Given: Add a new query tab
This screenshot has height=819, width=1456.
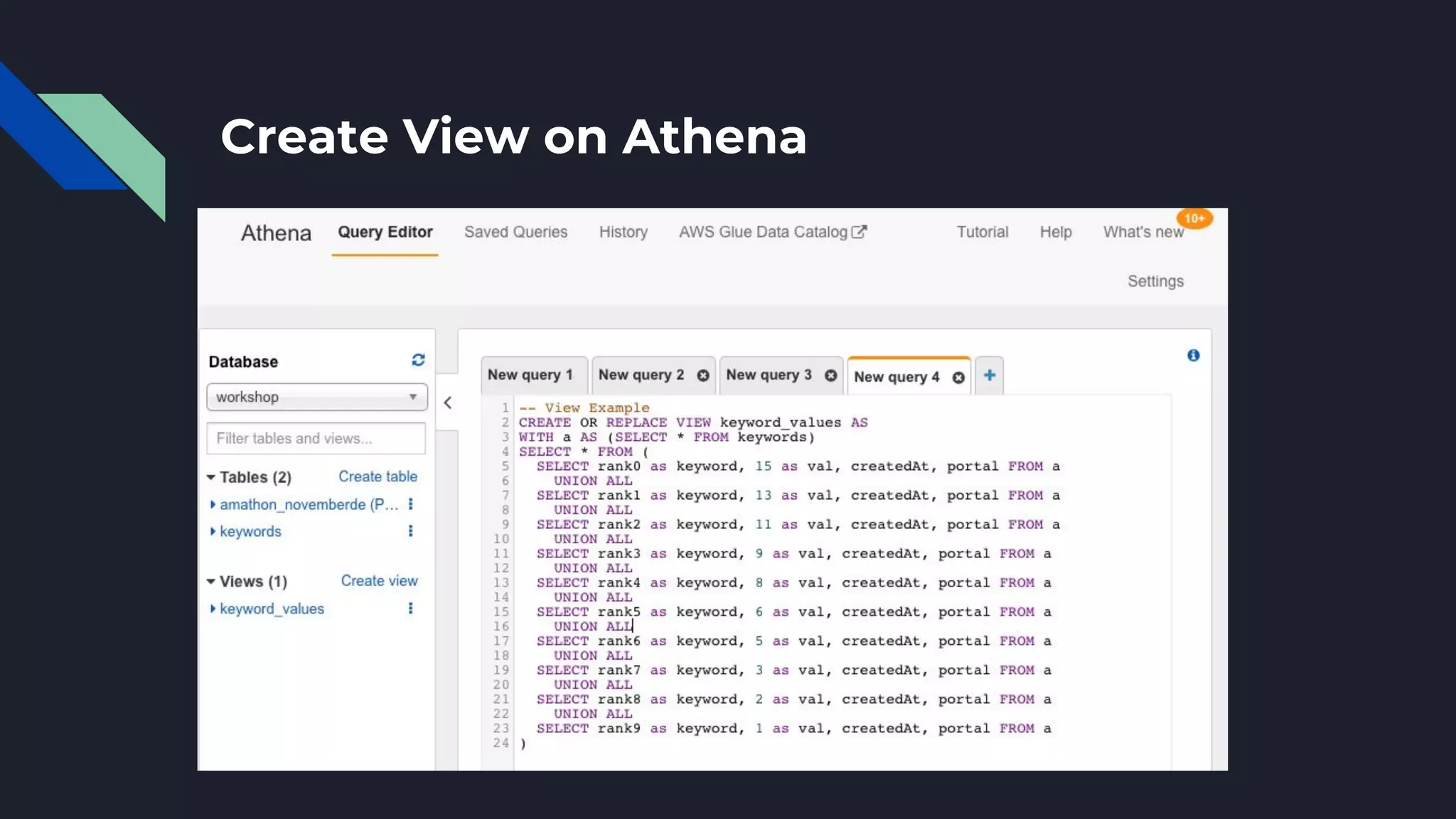Looking at the screenshot, I should 990,375.
